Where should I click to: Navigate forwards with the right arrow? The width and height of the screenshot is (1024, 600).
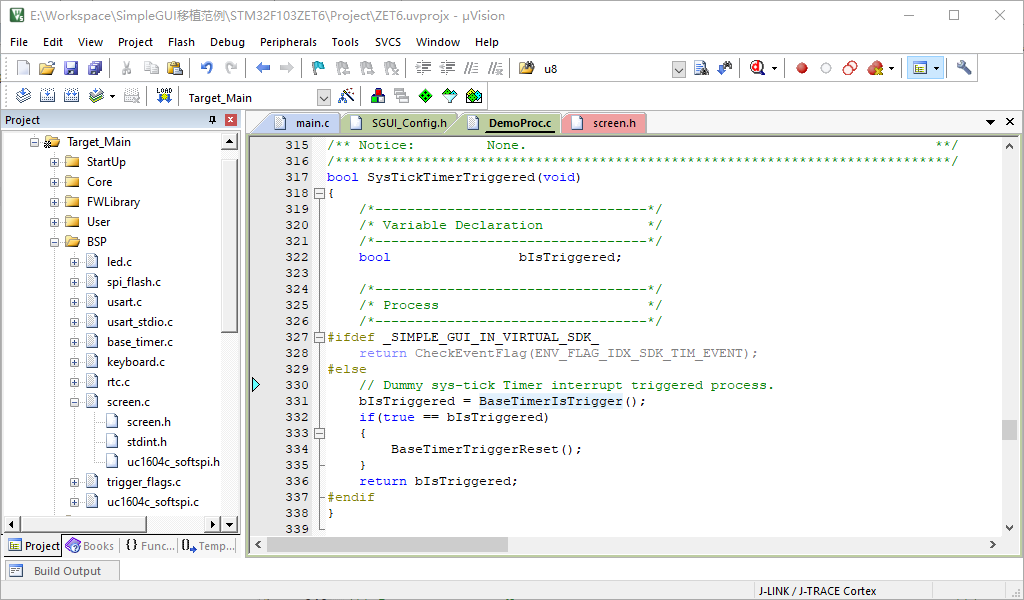click(286, 68)
